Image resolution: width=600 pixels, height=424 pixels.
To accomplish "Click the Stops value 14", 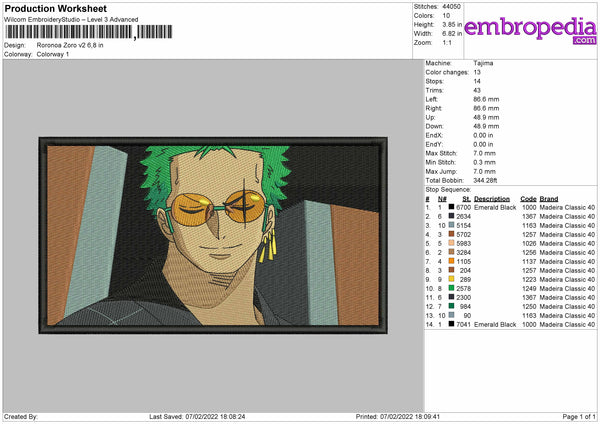I will 477,81.
